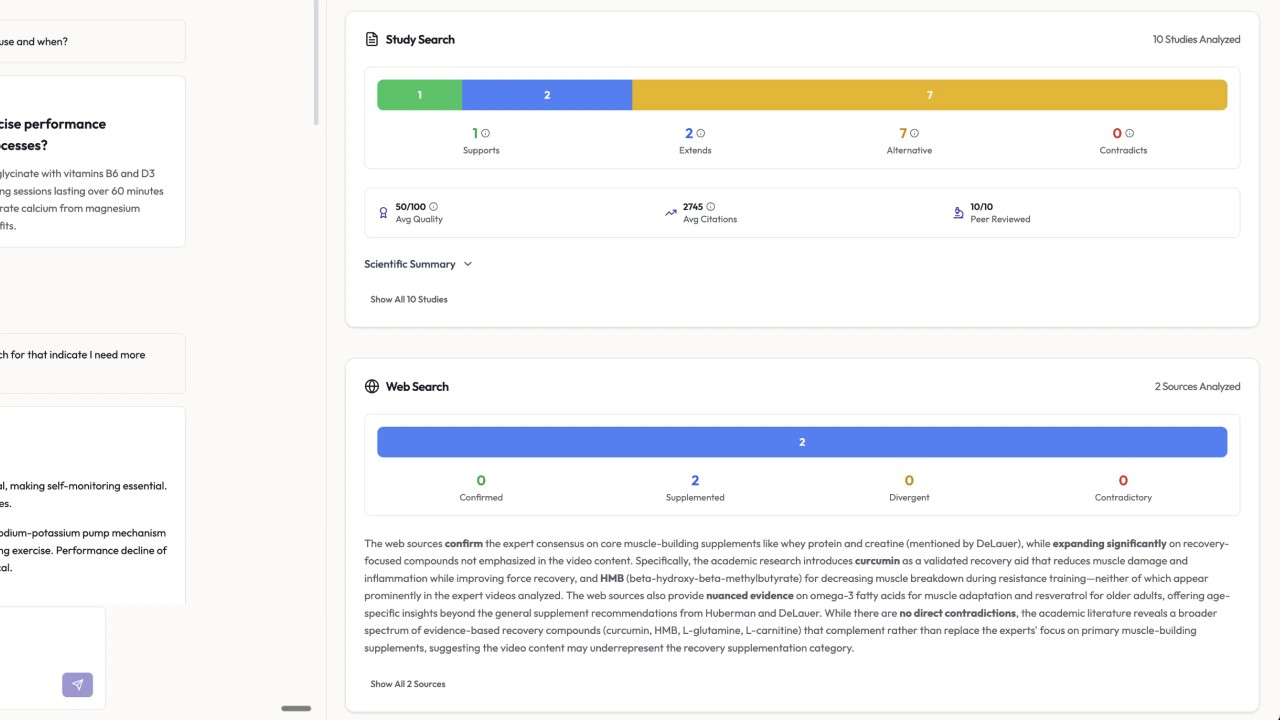Viewport: 1280px width, 720px height.
Task: Click the Avg Citations trend line icon
Action: click(x=671, y=212)
